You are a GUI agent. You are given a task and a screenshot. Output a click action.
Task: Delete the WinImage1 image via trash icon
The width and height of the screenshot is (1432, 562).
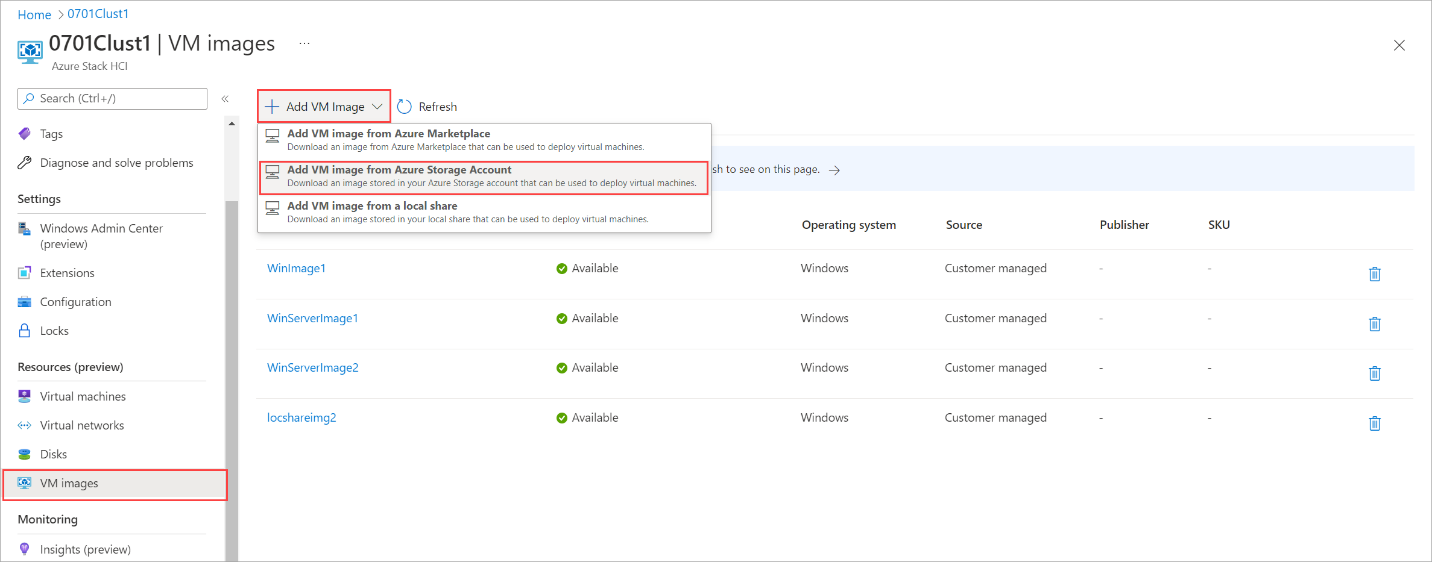[1374, 273]
